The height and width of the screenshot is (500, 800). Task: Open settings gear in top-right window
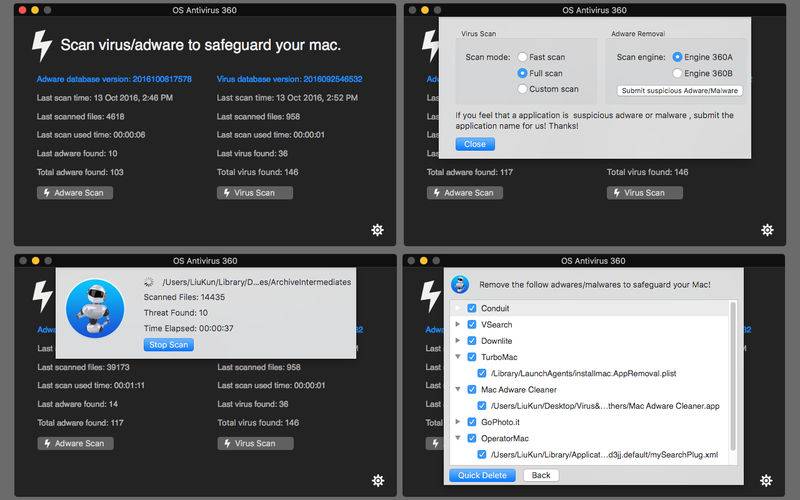click(x=767, y=230)
